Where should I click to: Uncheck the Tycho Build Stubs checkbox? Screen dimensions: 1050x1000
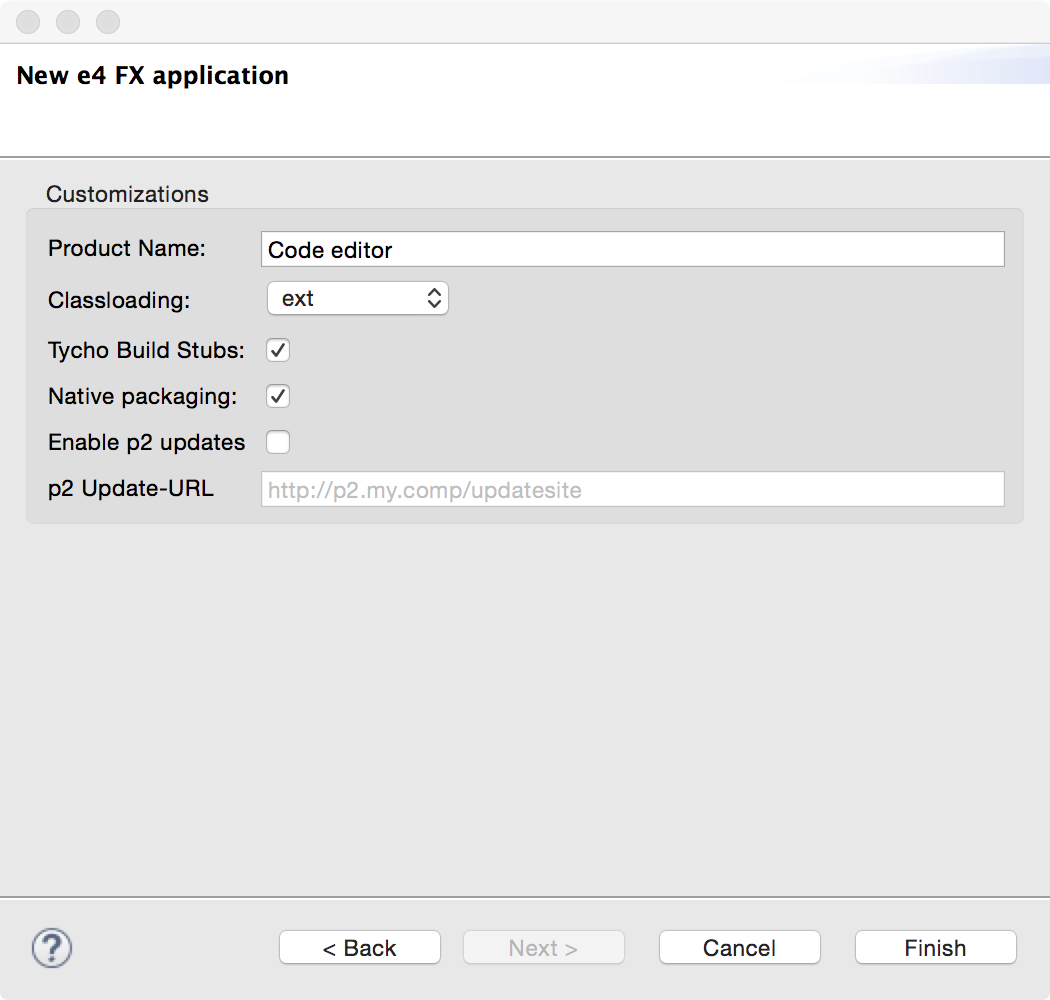tap(278, 351)
